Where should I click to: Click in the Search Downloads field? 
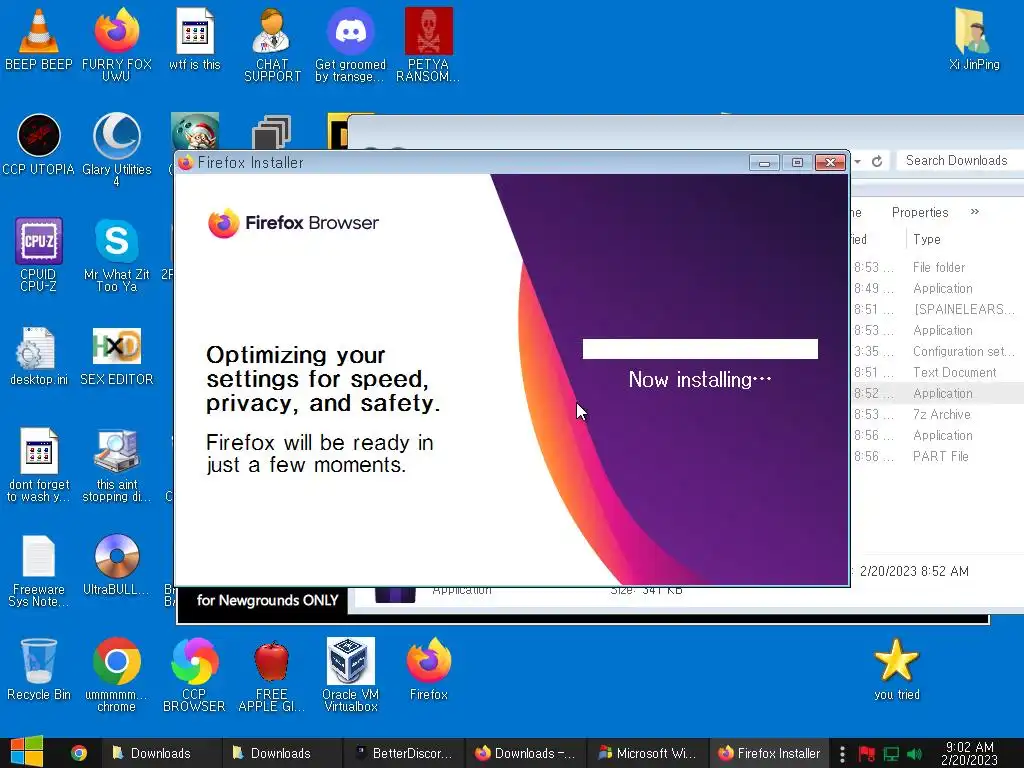click(960, 161)
